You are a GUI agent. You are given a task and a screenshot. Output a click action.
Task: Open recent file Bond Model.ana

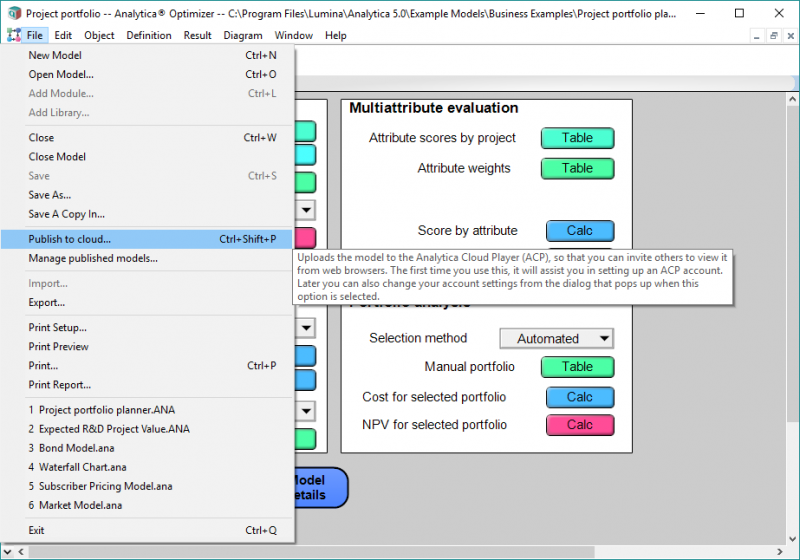pos(147,448)
